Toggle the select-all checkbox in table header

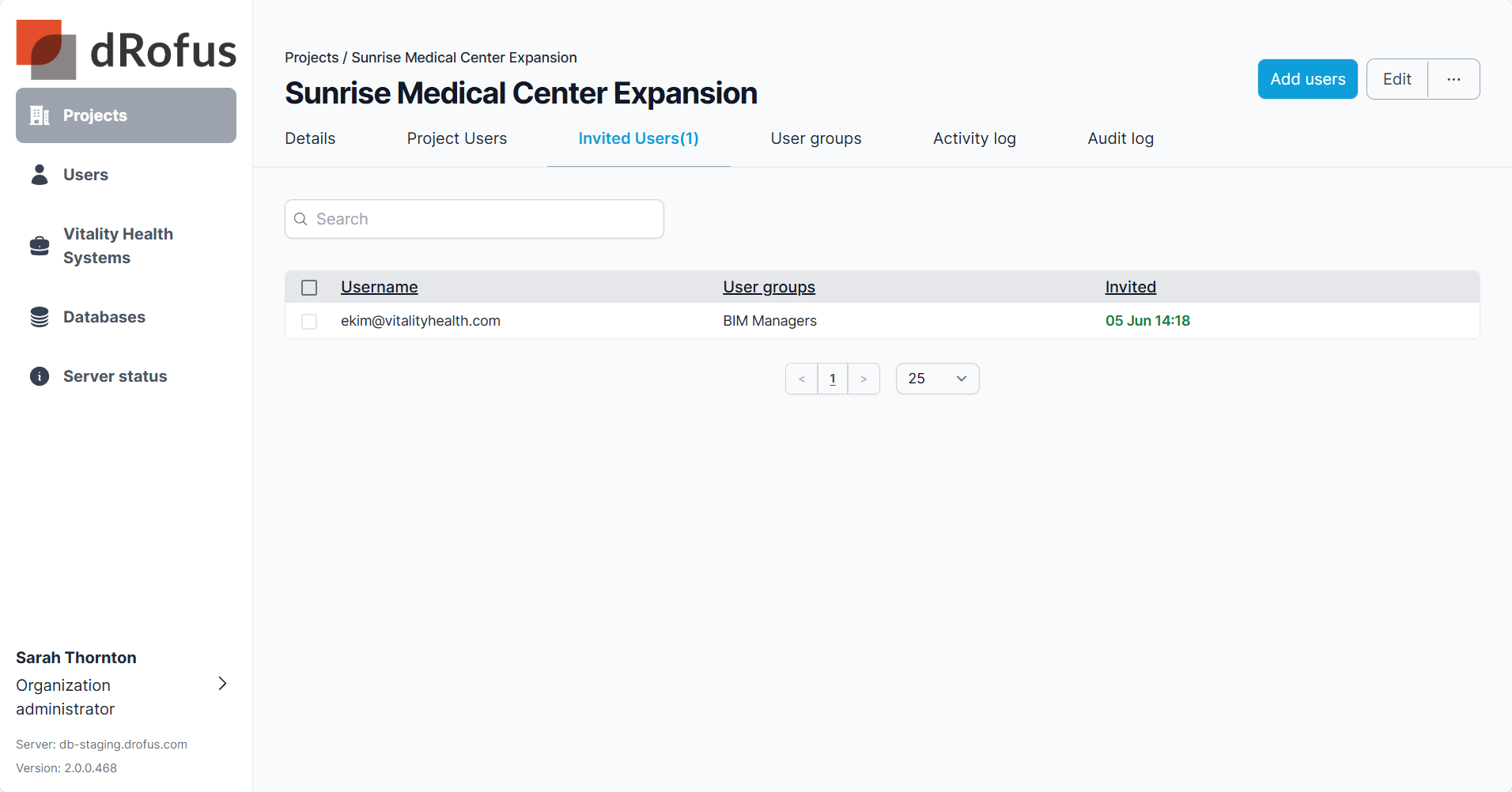coord(309,288)
